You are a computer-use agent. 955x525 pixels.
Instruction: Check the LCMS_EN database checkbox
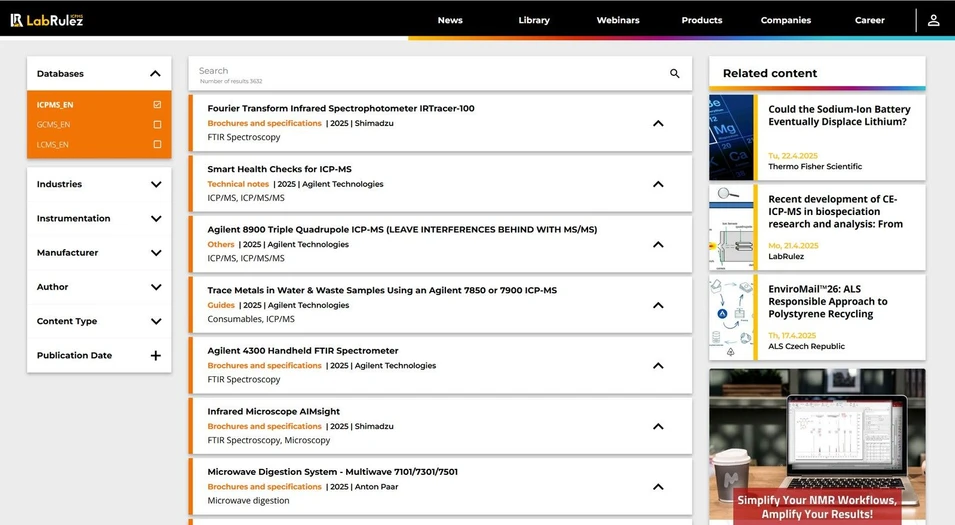(x=157, y=144)
